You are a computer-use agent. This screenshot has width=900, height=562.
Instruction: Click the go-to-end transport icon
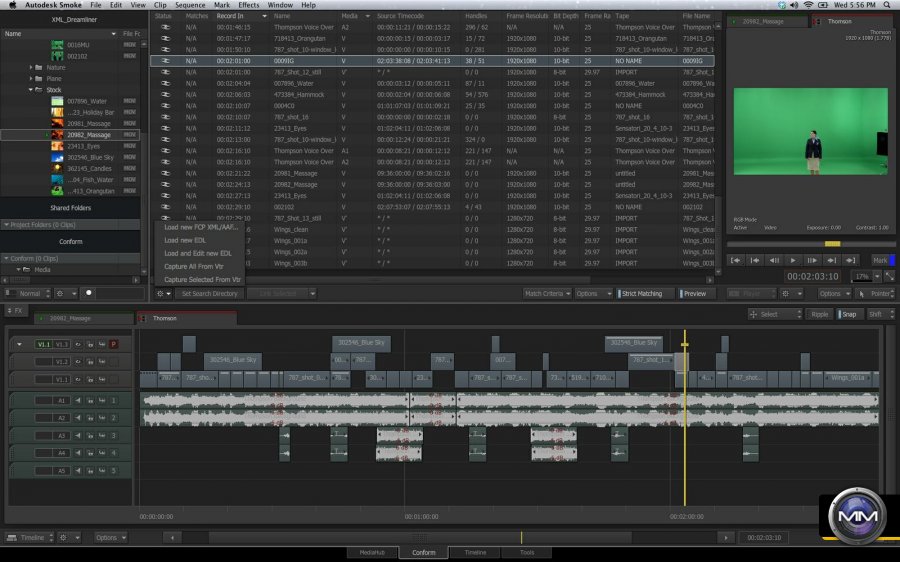[x=850, y=260]
